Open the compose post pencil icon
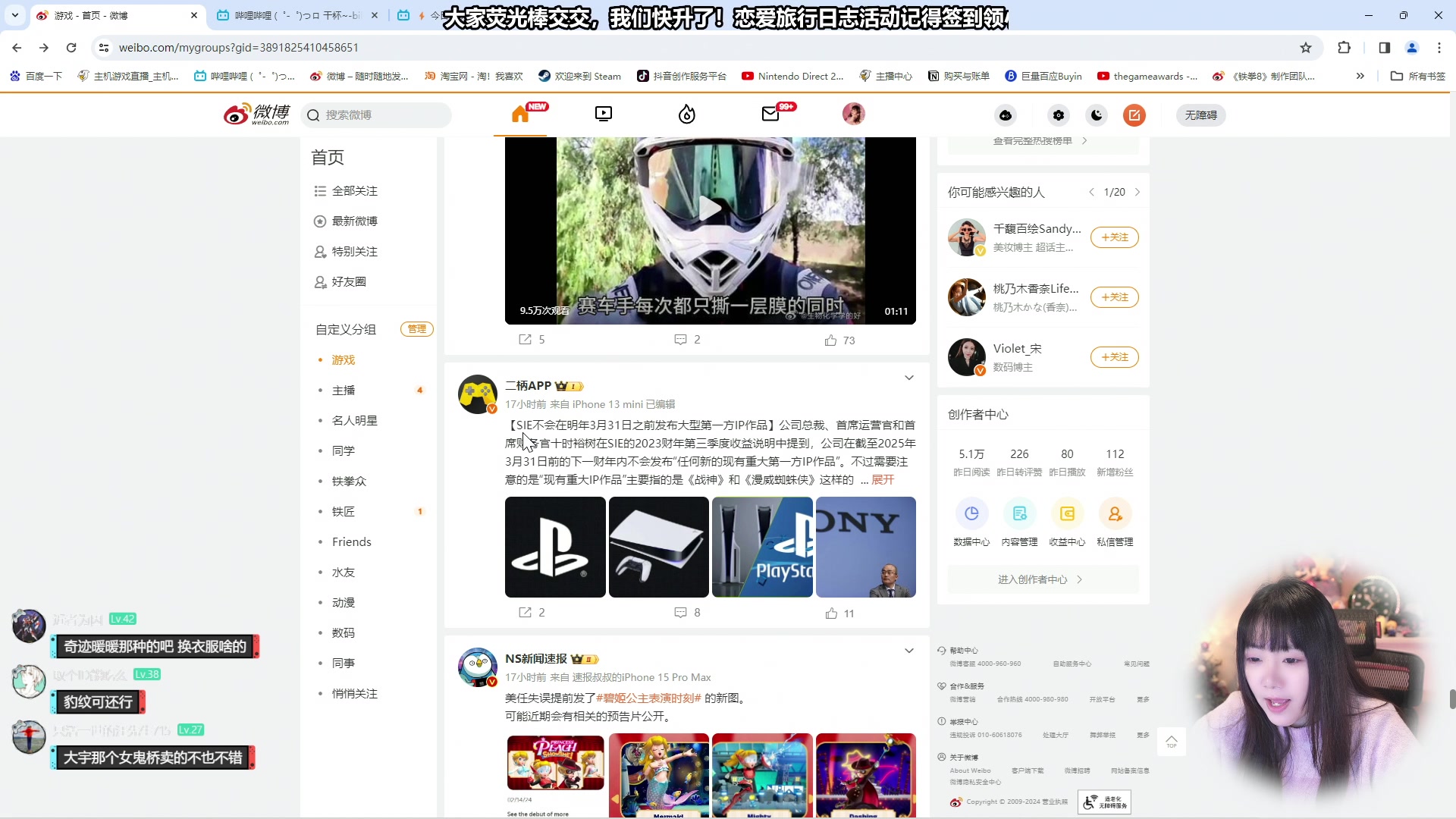Viewport: 1456px width, 819px height. [1134, 115]
